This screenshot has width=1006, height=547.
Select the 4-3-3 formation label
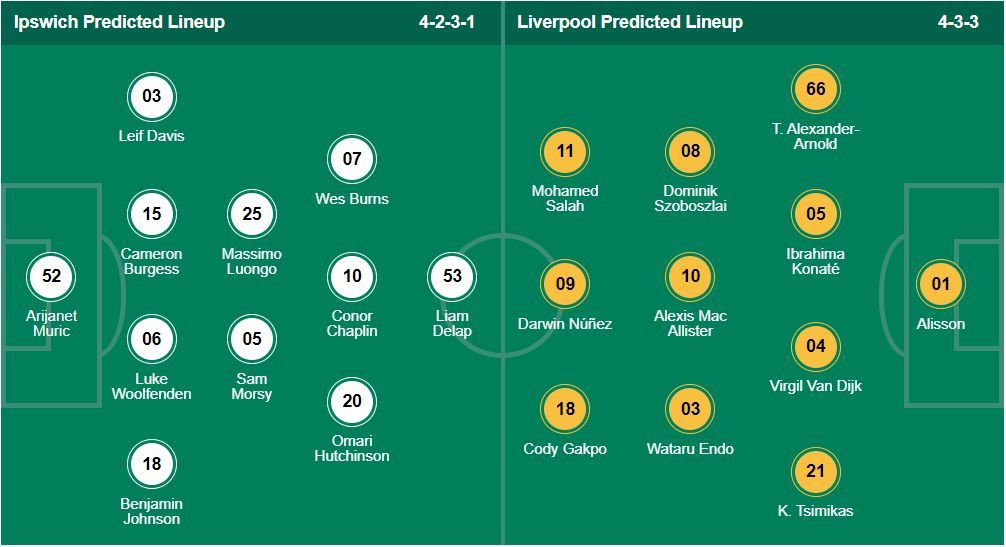tap(958, 22)
